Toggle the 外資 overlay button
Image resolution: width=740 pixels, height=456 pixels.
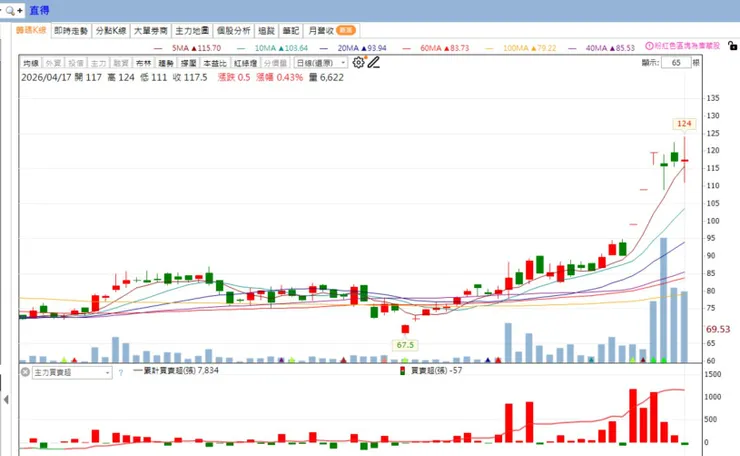[x=53, y=63]
